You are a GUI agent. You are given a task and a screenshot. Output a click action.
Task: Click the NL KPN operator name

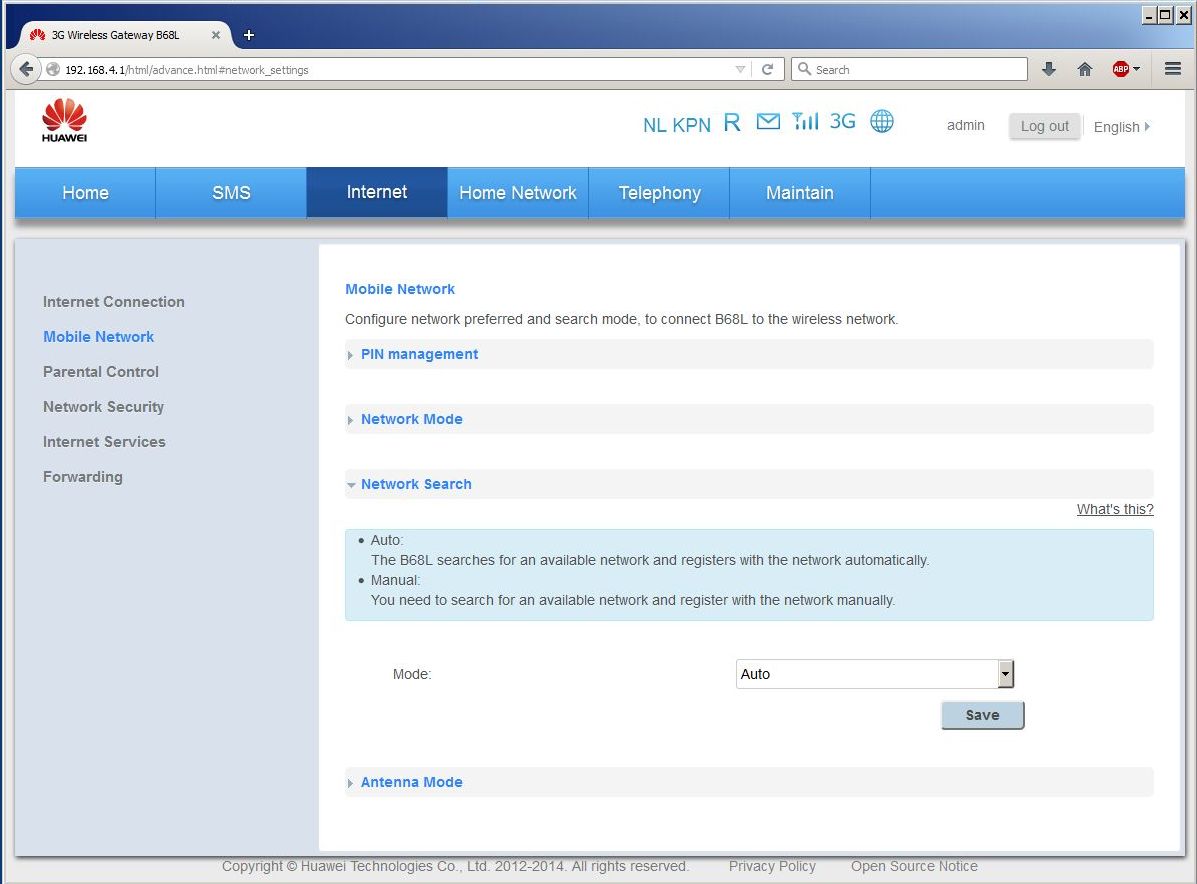click(x=676, y=124)
